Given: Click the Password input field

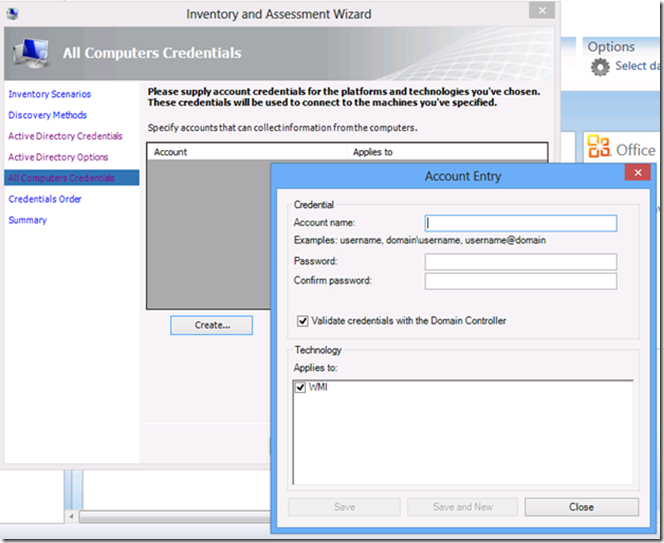Looking at the screenshot, I should pyautogui.click(x=521, y=262).
